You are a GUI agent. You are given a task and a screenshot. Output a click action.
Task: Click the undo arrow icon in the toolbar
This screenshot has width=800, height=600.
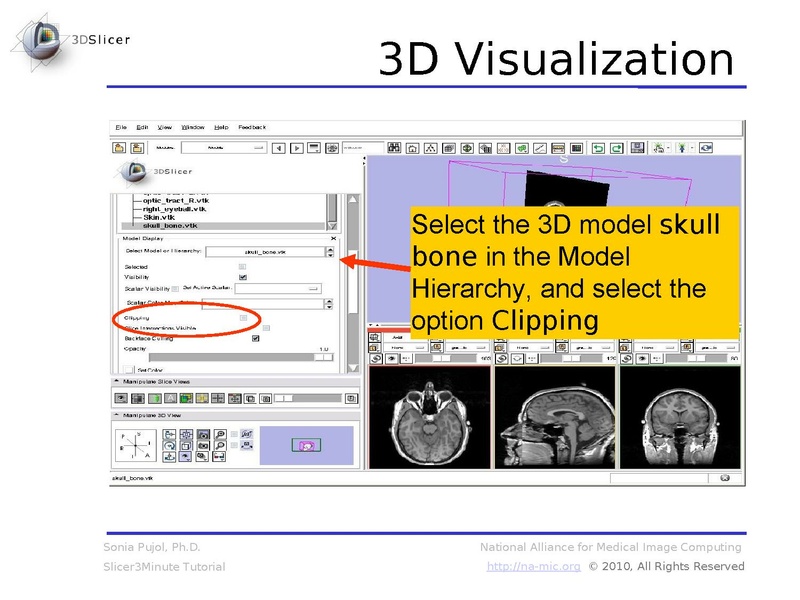tap(599, 147)
